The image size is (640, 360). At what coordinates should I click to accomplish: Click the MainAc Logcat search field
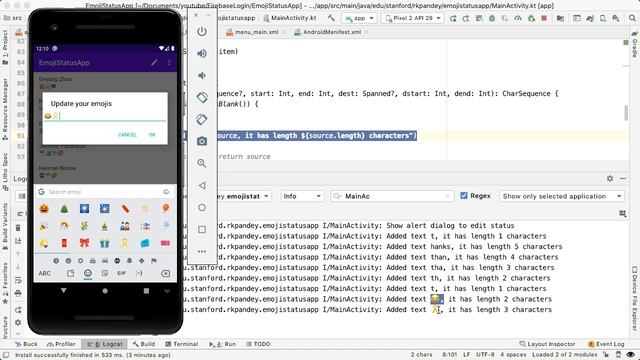[x=392, y=196]
